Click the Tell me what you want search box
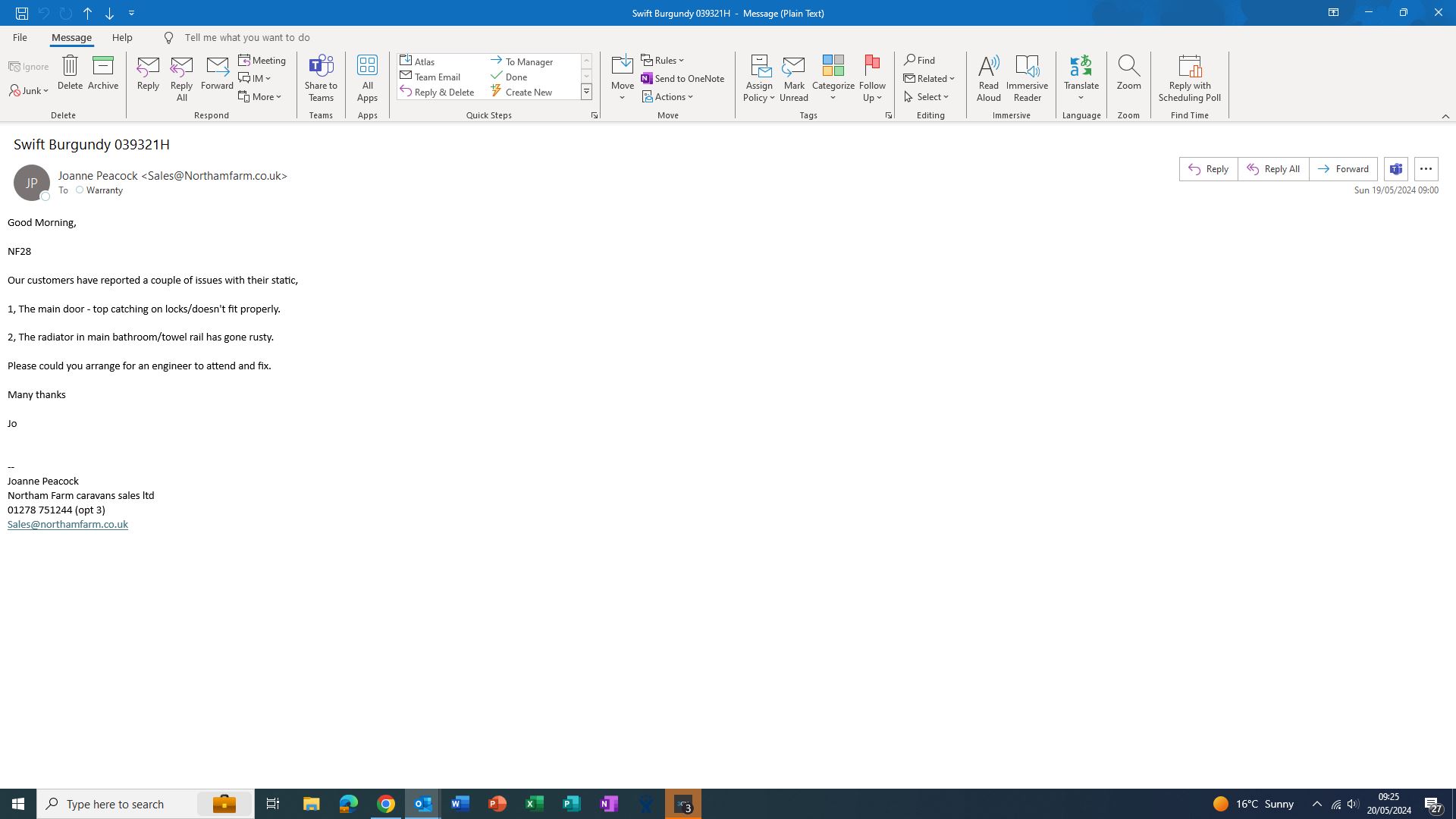Viewport: 1456px width, 819px height. 246,37
